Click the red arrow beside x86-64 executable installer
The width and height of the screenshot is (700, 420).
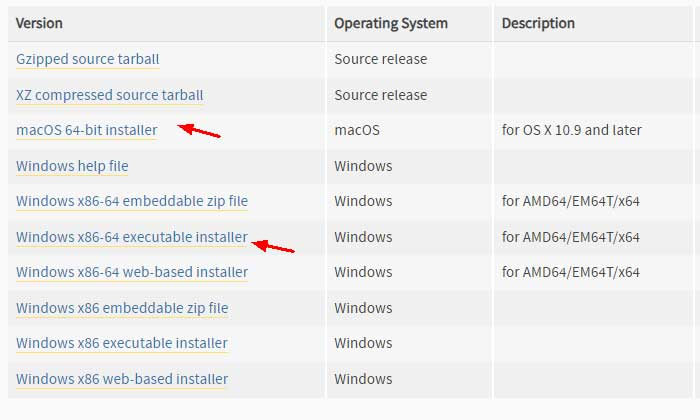[x=274, y=245]
